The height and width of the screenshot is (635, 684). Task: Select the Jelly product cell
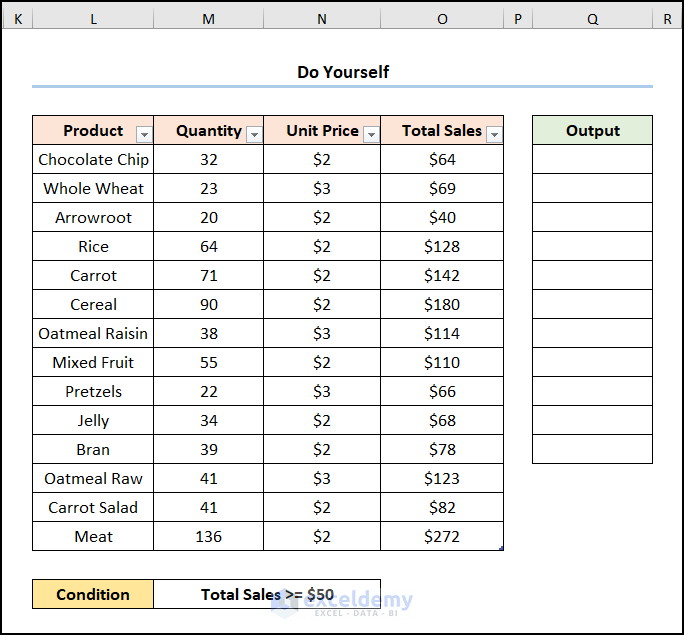point(93,420)
